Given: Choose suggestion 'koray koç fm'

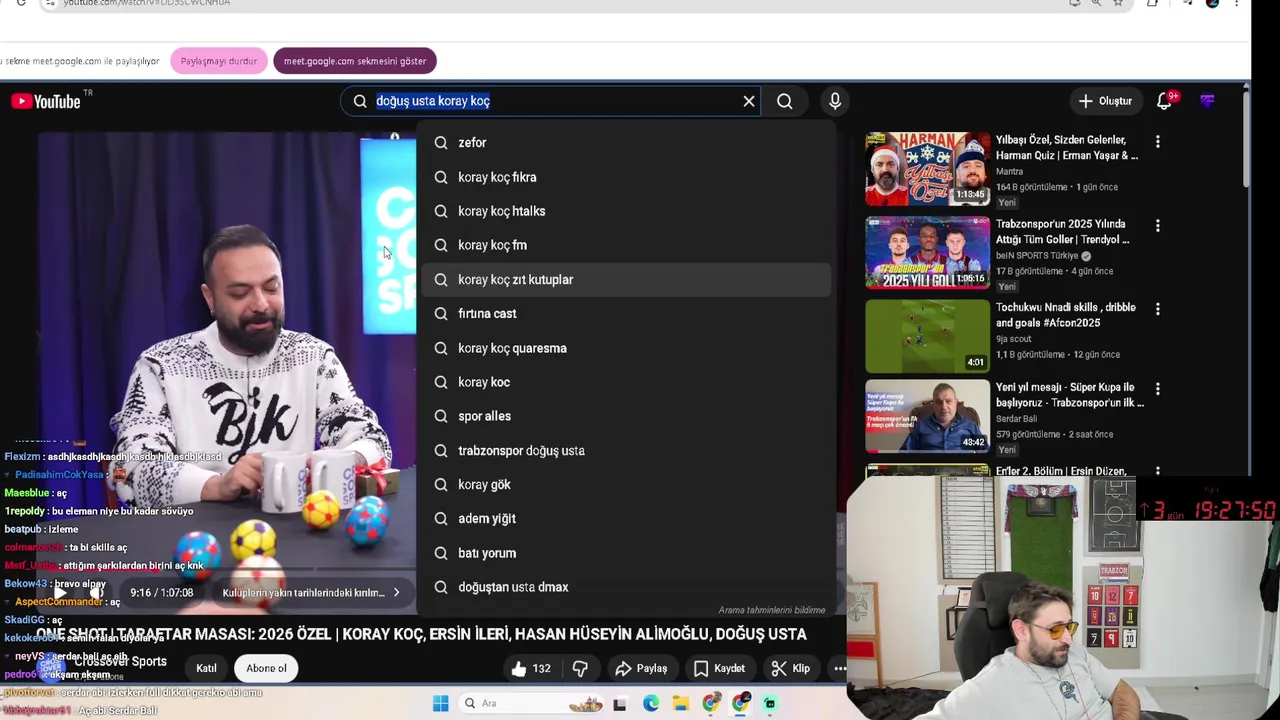Looking at the screenshot, I should pyautogui.click(x=626, y=245).
